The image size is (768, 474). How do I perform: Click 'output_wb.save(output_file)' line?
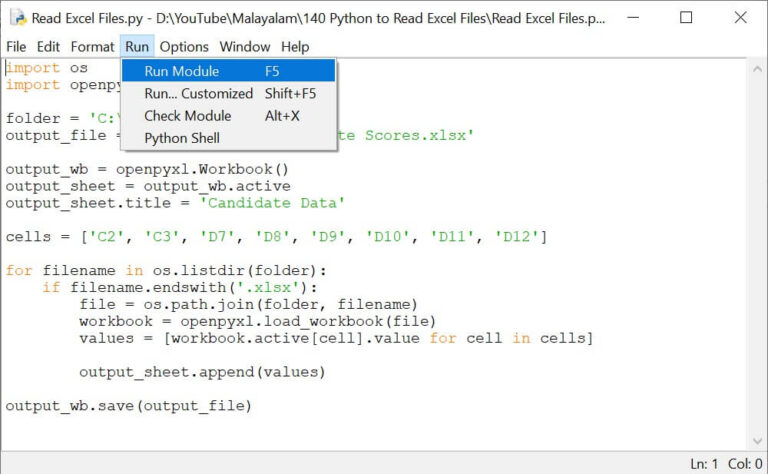point(128,405)
